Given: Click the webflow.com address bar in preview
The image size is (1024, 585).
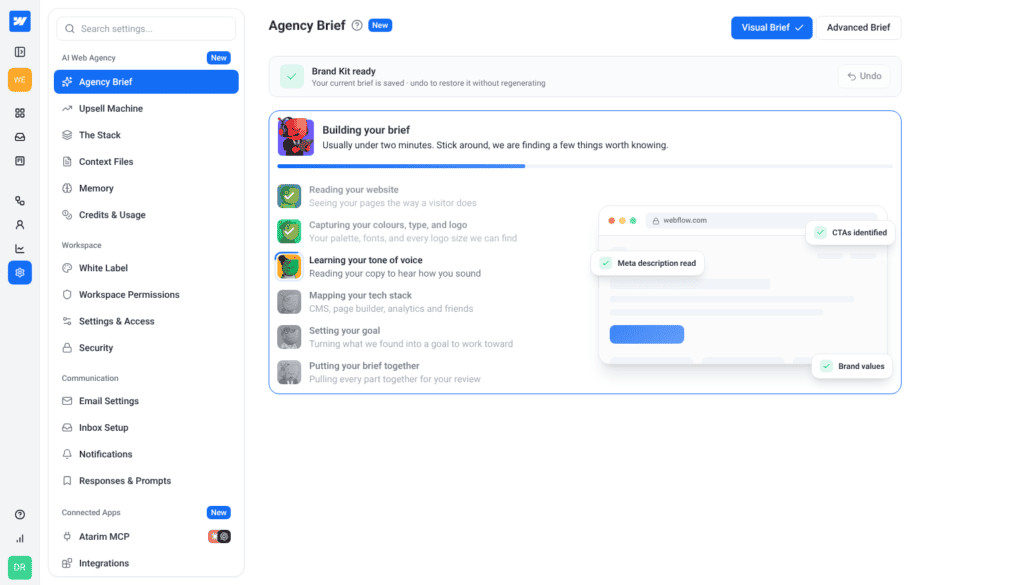Looking at the screenshot, I should pyautogui.click(x=761, y=221).
